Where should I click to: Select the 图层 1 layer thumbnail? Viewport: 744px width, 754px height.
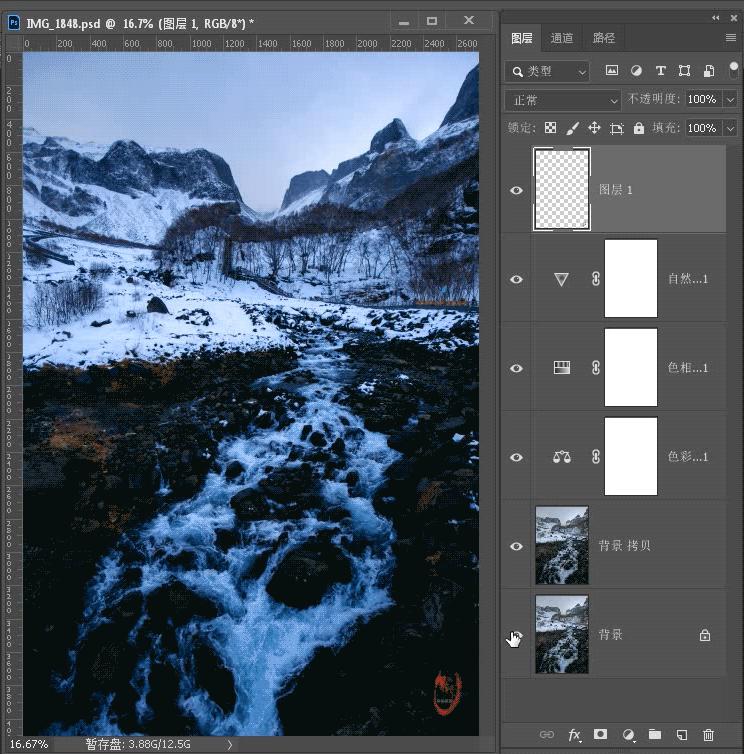click(562, 188)
